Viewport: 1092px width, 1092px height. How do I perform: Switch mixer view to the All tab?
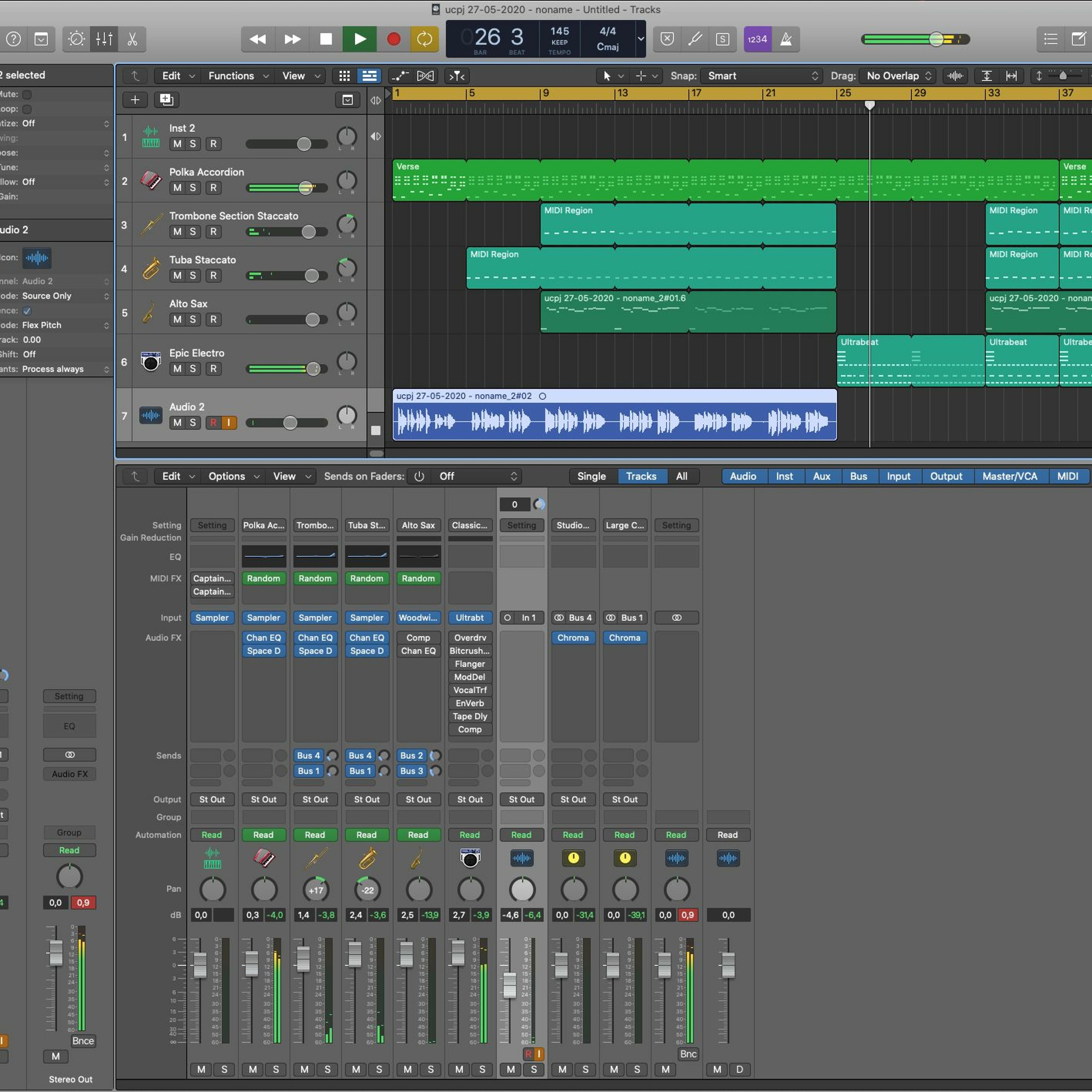tap(682, 476)
